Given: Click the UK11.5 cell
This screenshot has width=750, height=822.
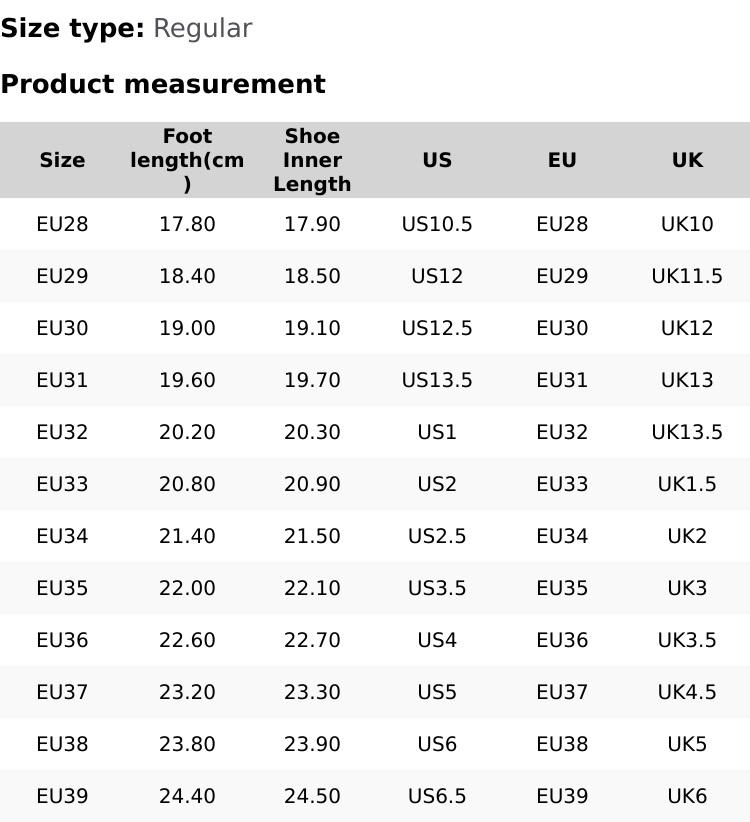Looking at the screenshot, I should [x=687, y=276].
